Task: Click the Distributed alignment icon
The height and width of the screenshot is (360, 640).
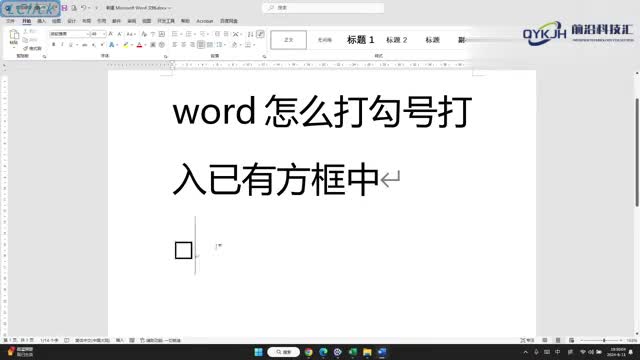Action: 209,44
